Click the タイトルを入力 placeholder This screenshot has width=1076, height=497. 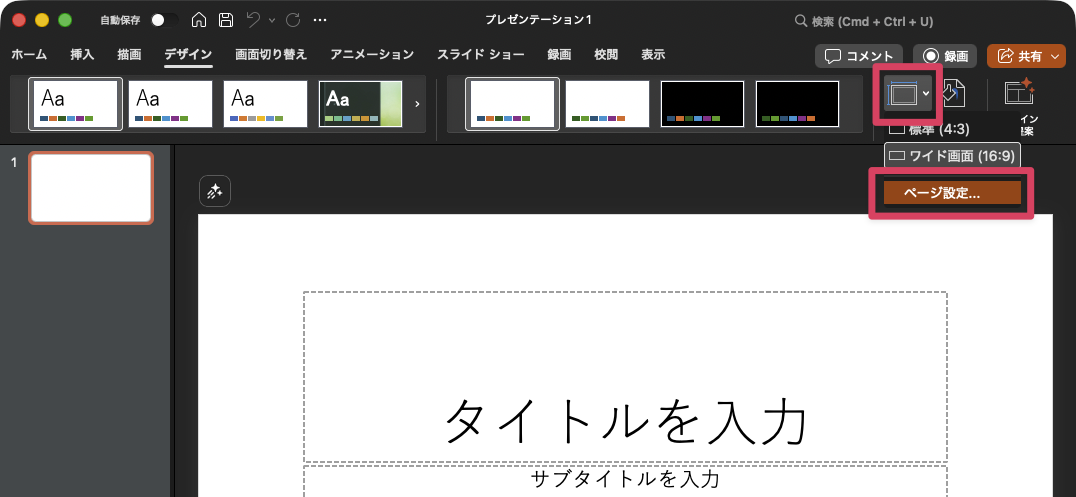click(625, 377)
